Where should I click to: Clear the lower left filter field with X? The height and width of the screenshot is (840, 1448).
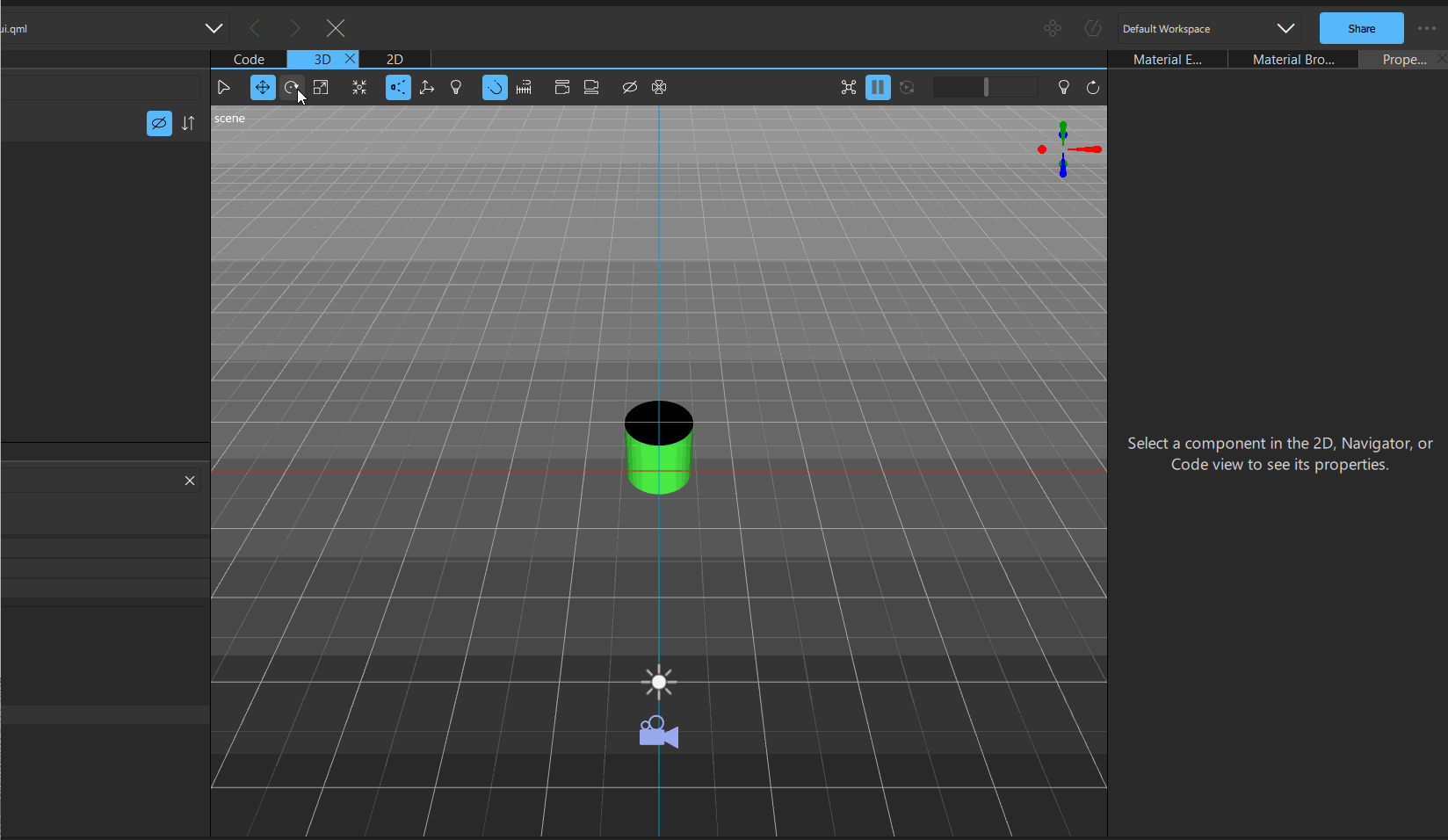click(x=190, y=481)
